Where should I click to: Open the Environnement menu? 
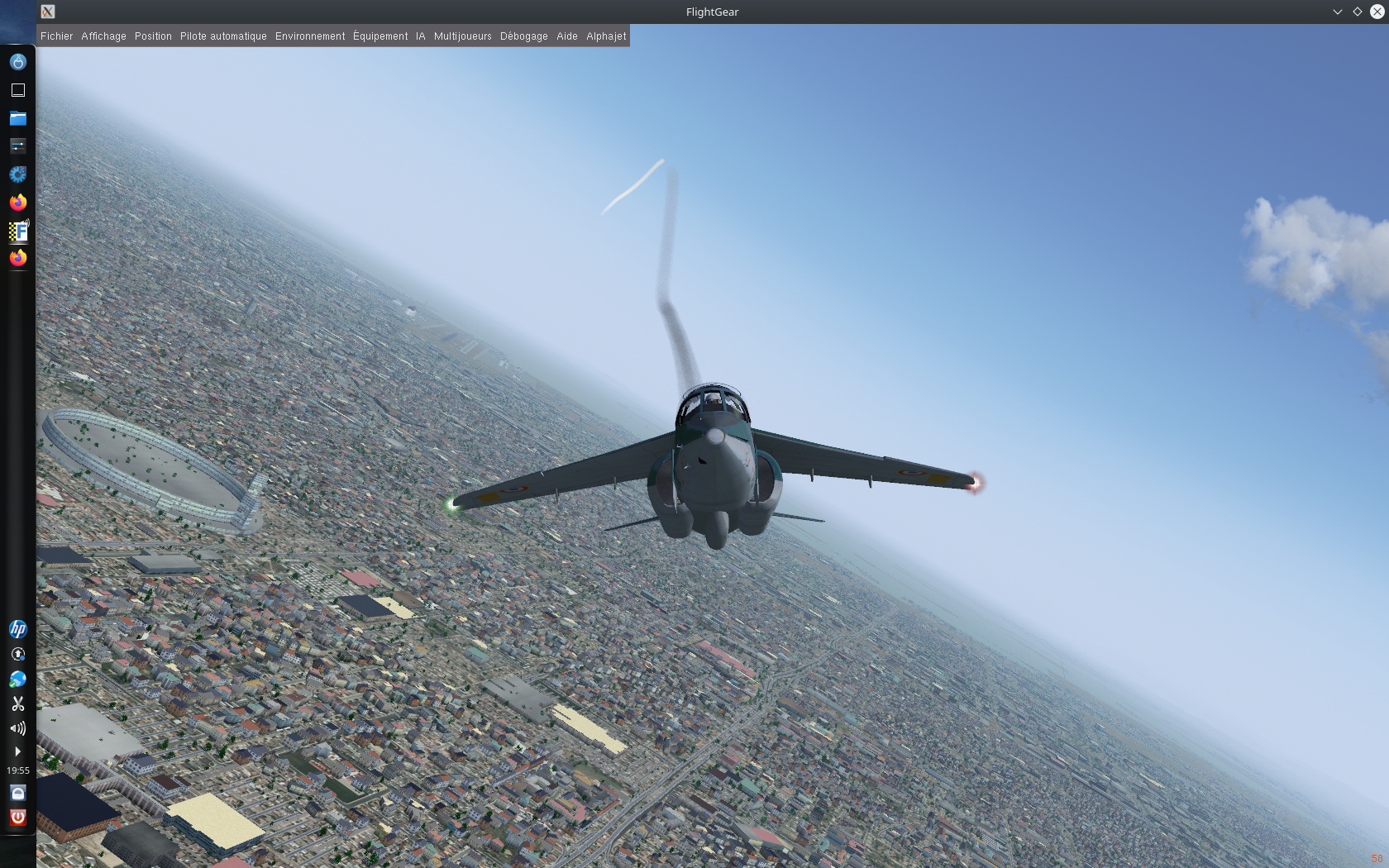click(x=310, y=36)
